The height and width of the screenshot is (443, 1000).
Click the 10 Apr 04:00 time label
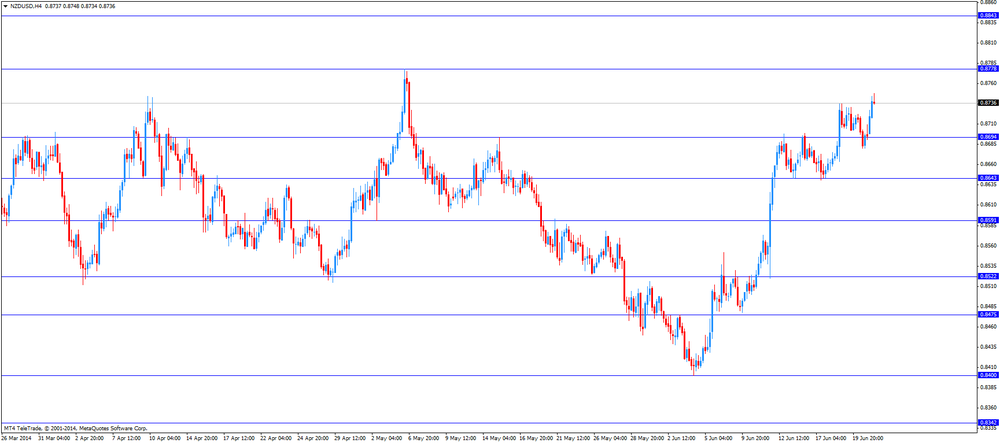point(164,439)
